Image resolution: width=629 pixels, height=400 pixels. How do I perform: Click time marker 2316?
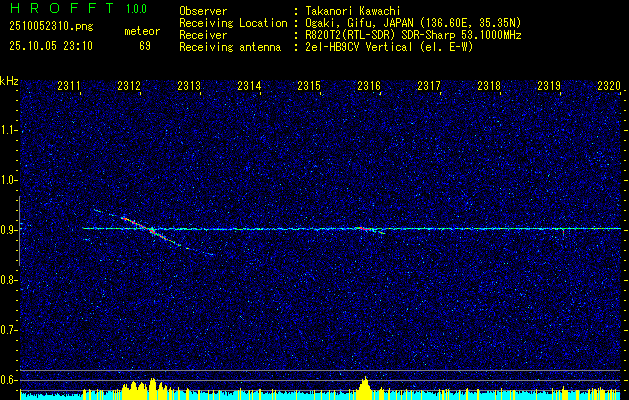(x=369, y=85)
